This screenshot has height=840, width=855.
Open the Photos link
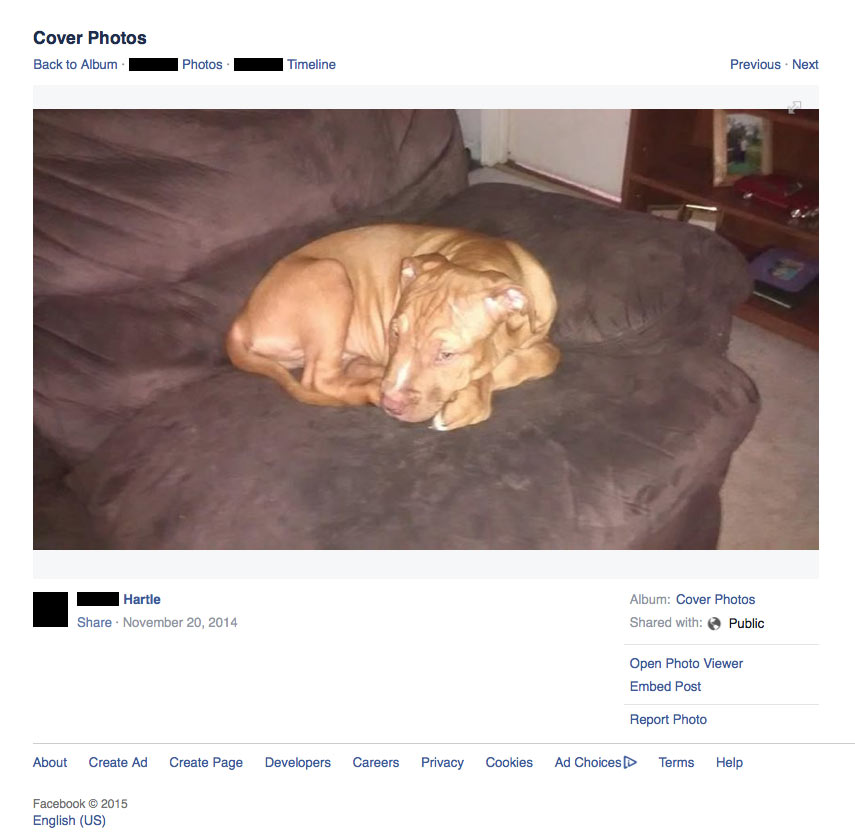(x=202, y=64)
